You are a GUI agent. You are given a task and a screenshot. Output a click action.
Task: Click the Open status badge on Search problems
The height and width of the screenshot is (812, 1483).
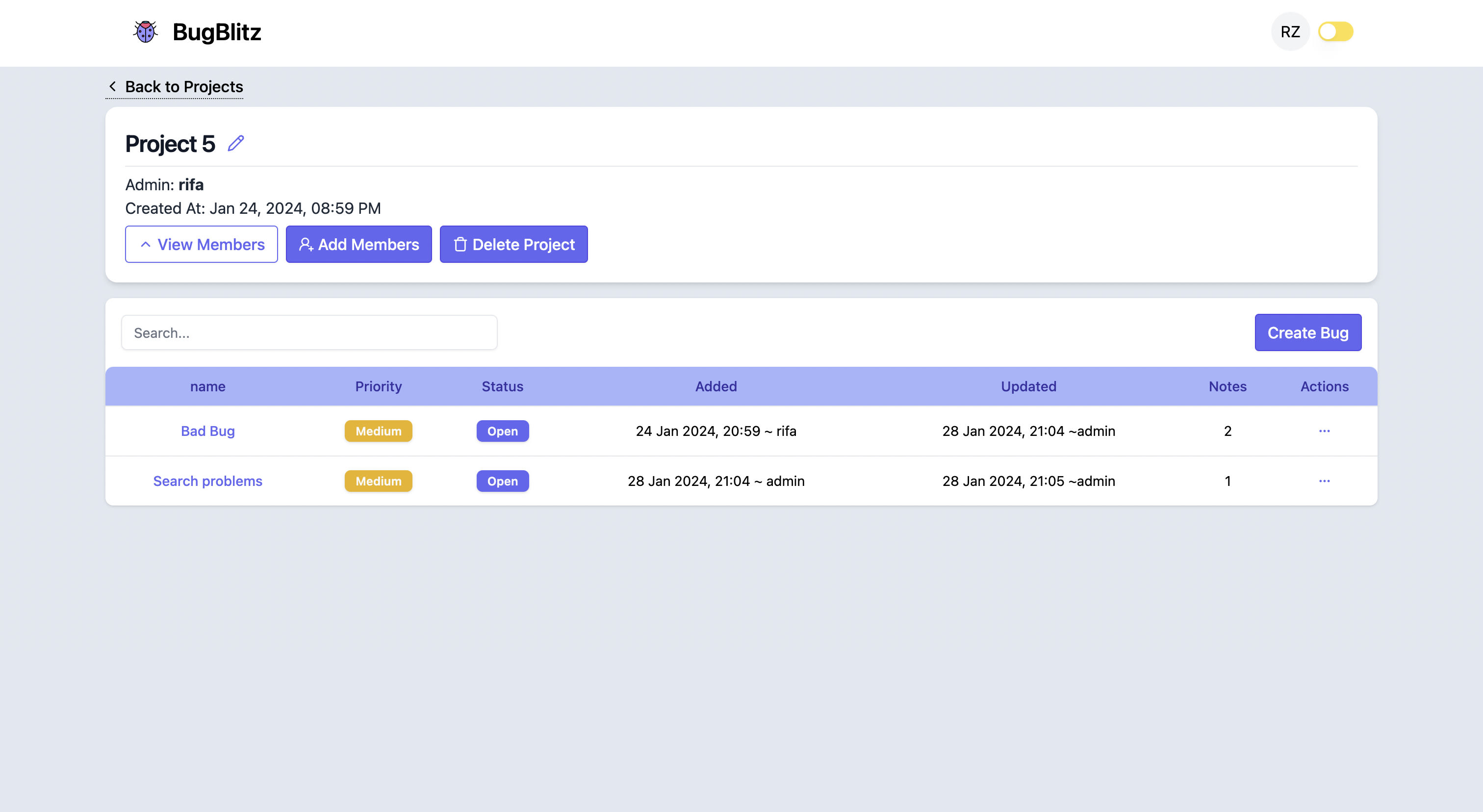click(502, 481)
